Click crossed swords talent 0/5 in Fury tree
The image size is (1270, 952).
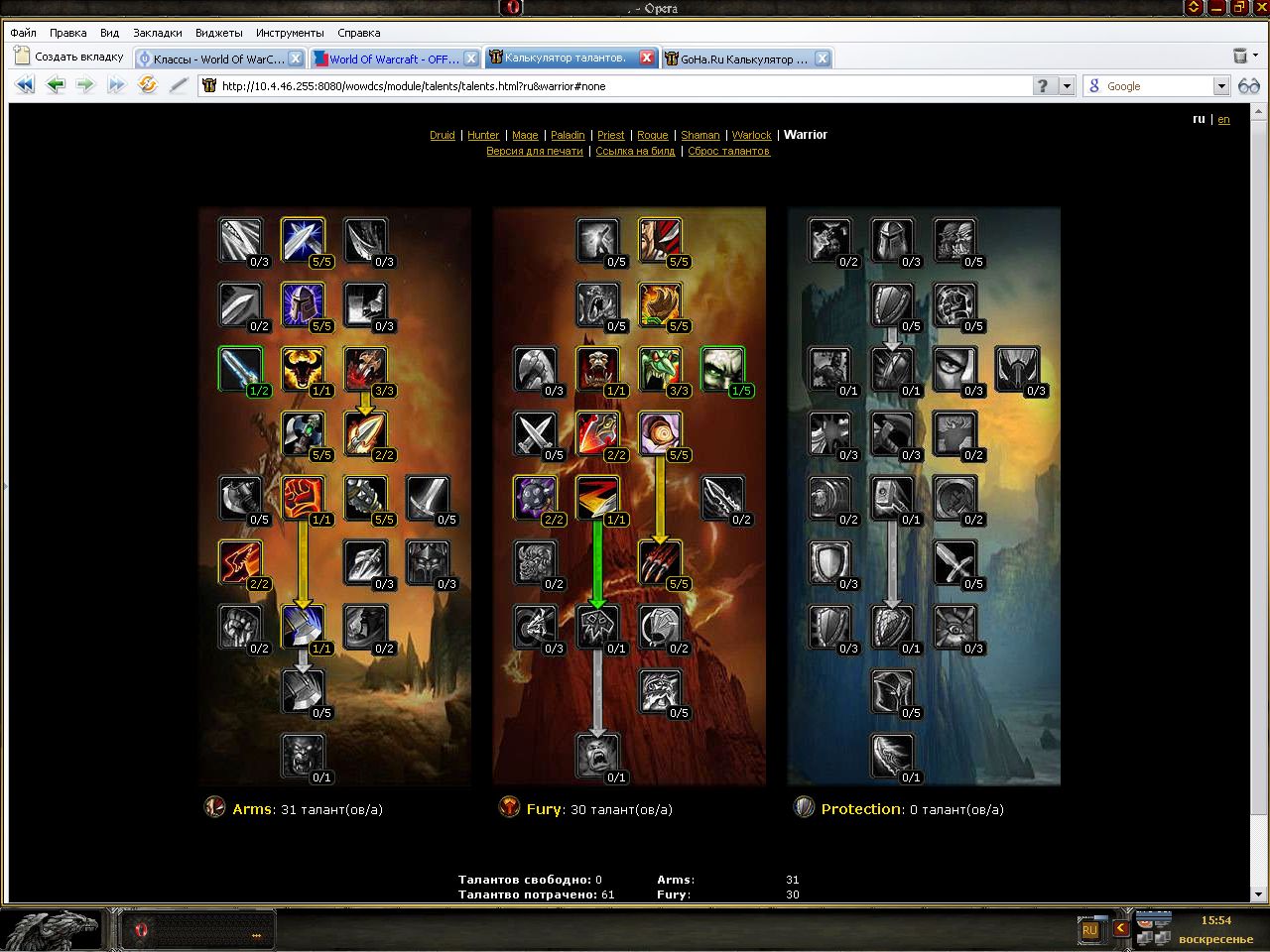(536, 434)
